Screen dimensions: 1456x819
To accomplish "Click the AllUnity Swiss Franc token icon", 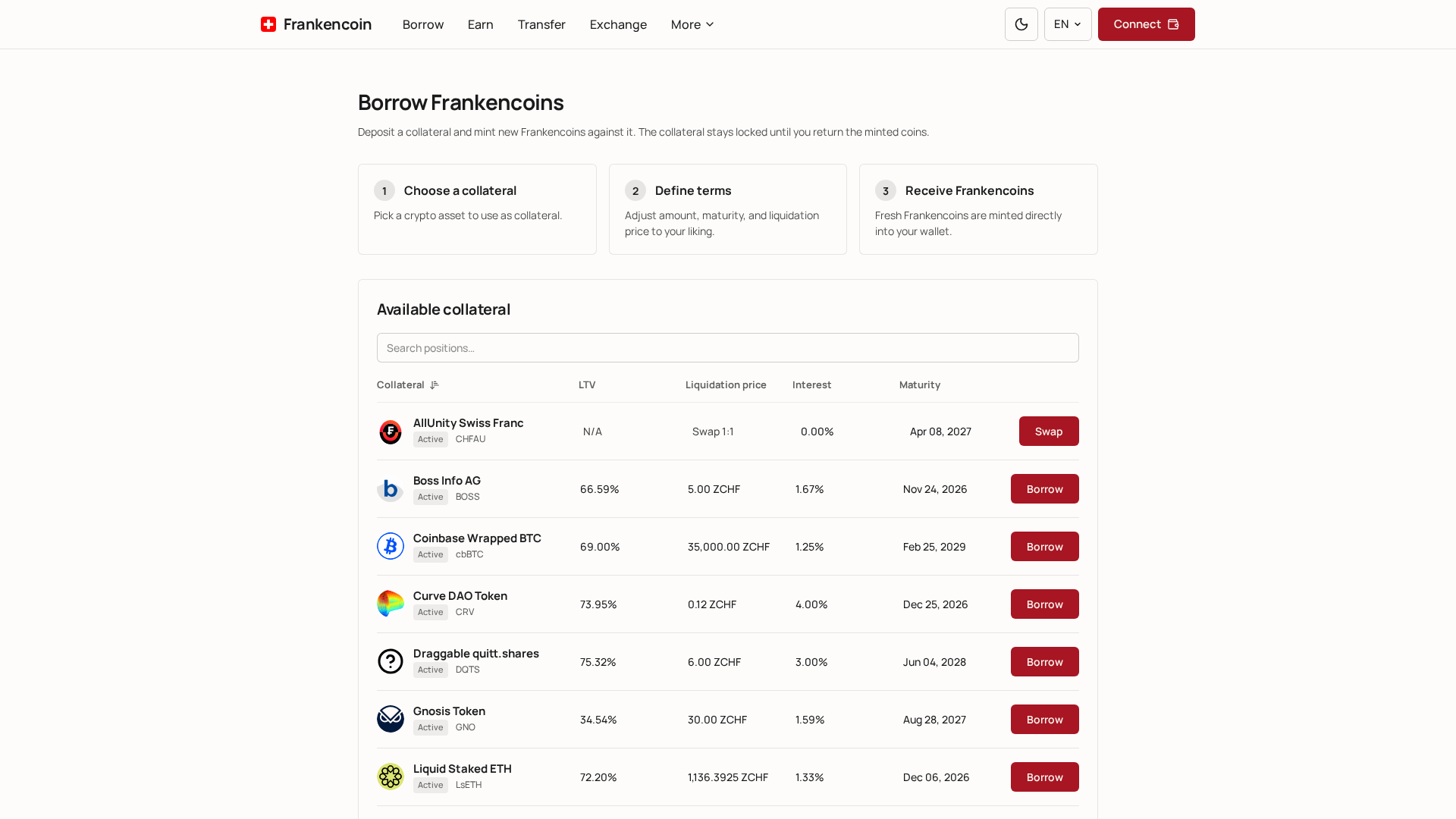I will pos(391,431).
